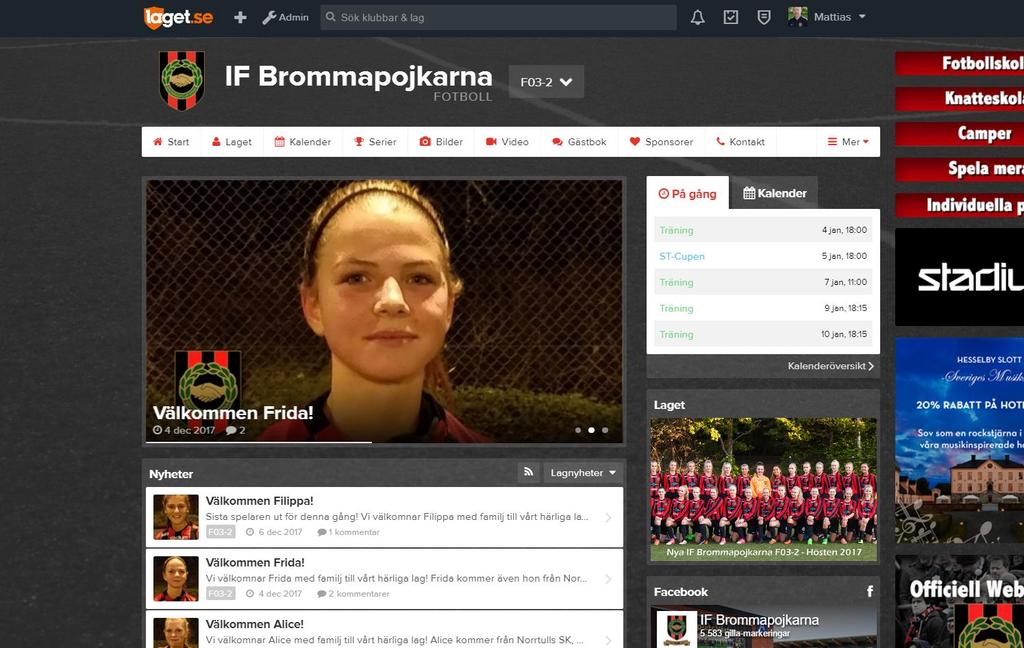1024x648 pixels.
Task: Open F03-2 team selector dropdown
Action: tap(546, 82)
